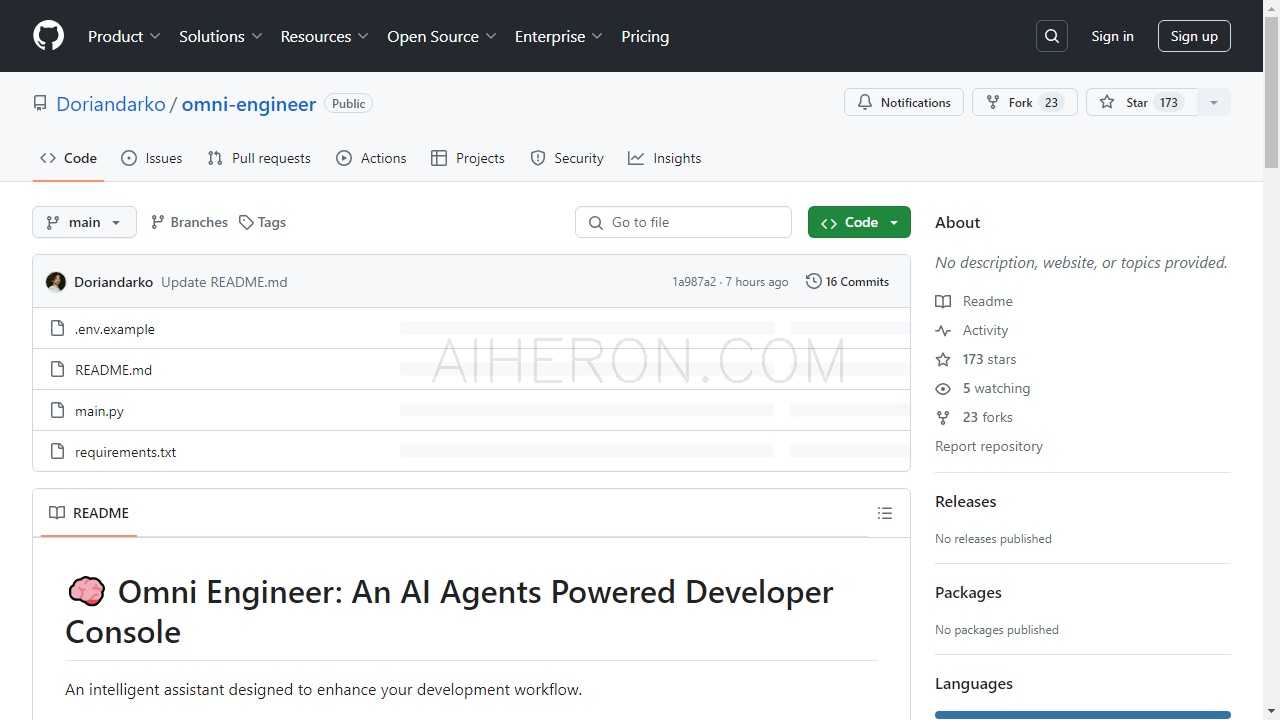This screenshot has width=1280, height=720.
Task: Click the Packages heading link
Action: tap(968, 592)
